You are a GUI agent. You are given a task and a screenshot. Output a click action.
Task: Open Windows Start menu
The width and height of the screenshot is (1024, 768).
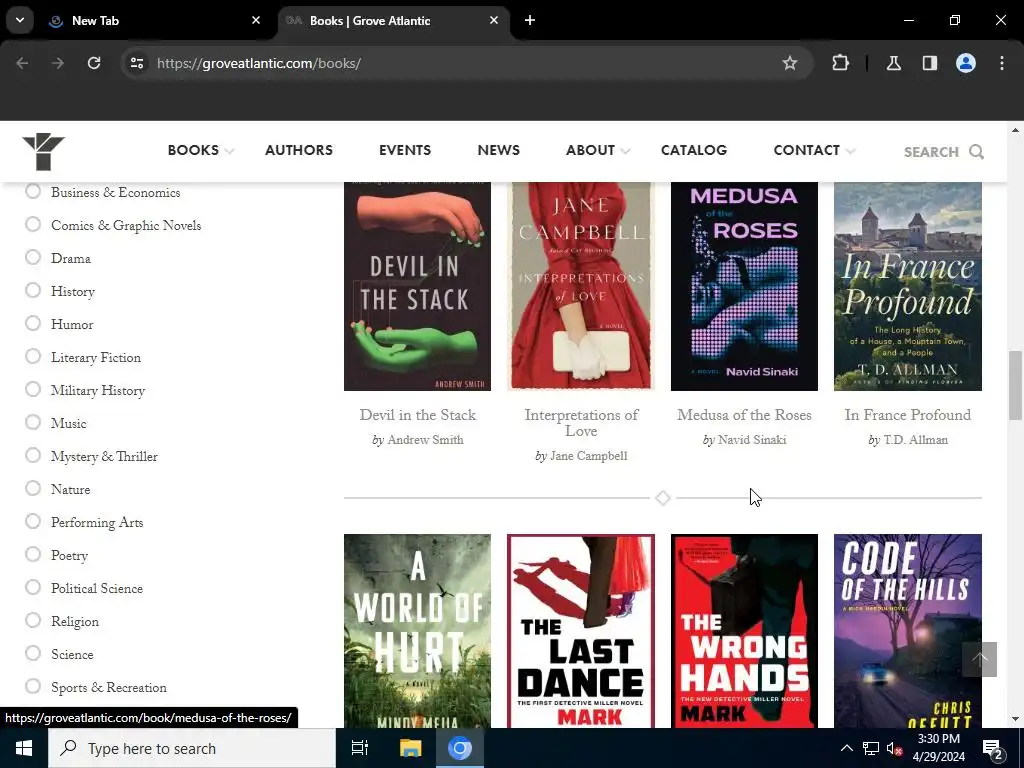(x=24, y=748)
